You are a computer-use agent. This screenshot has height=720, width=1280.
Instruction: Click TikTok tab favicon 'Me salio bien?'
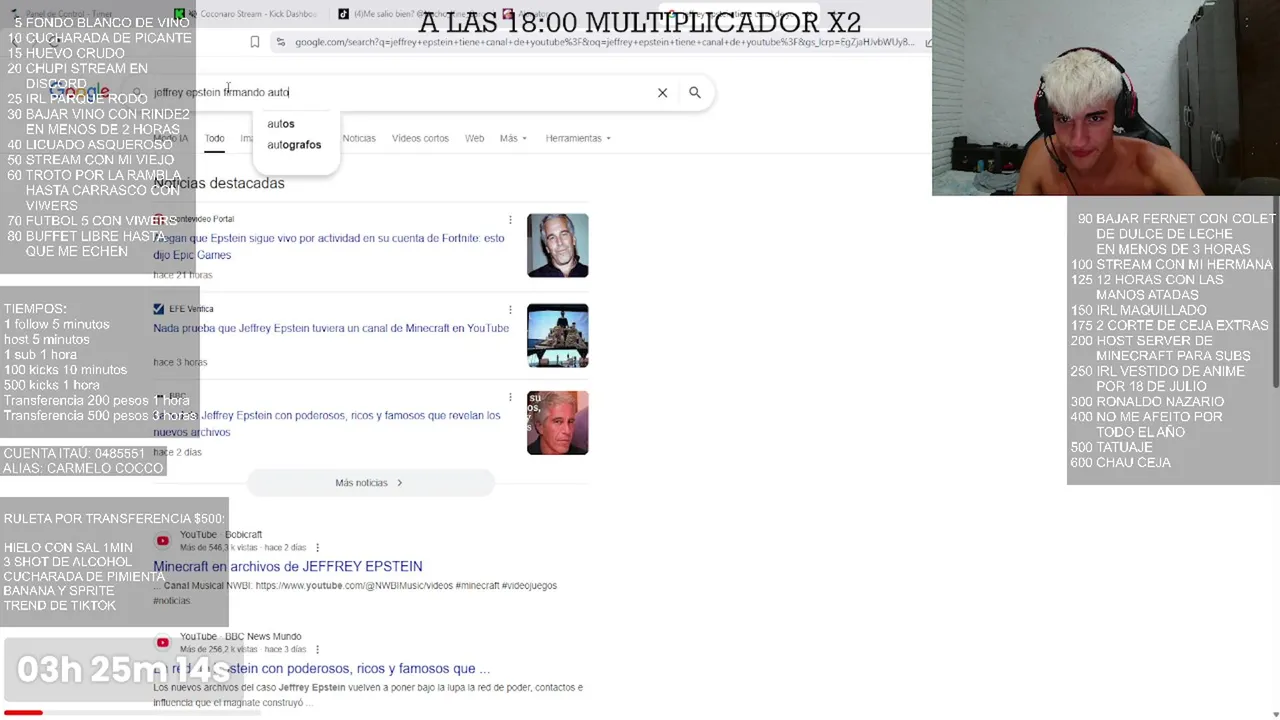[x=344, y=14]
